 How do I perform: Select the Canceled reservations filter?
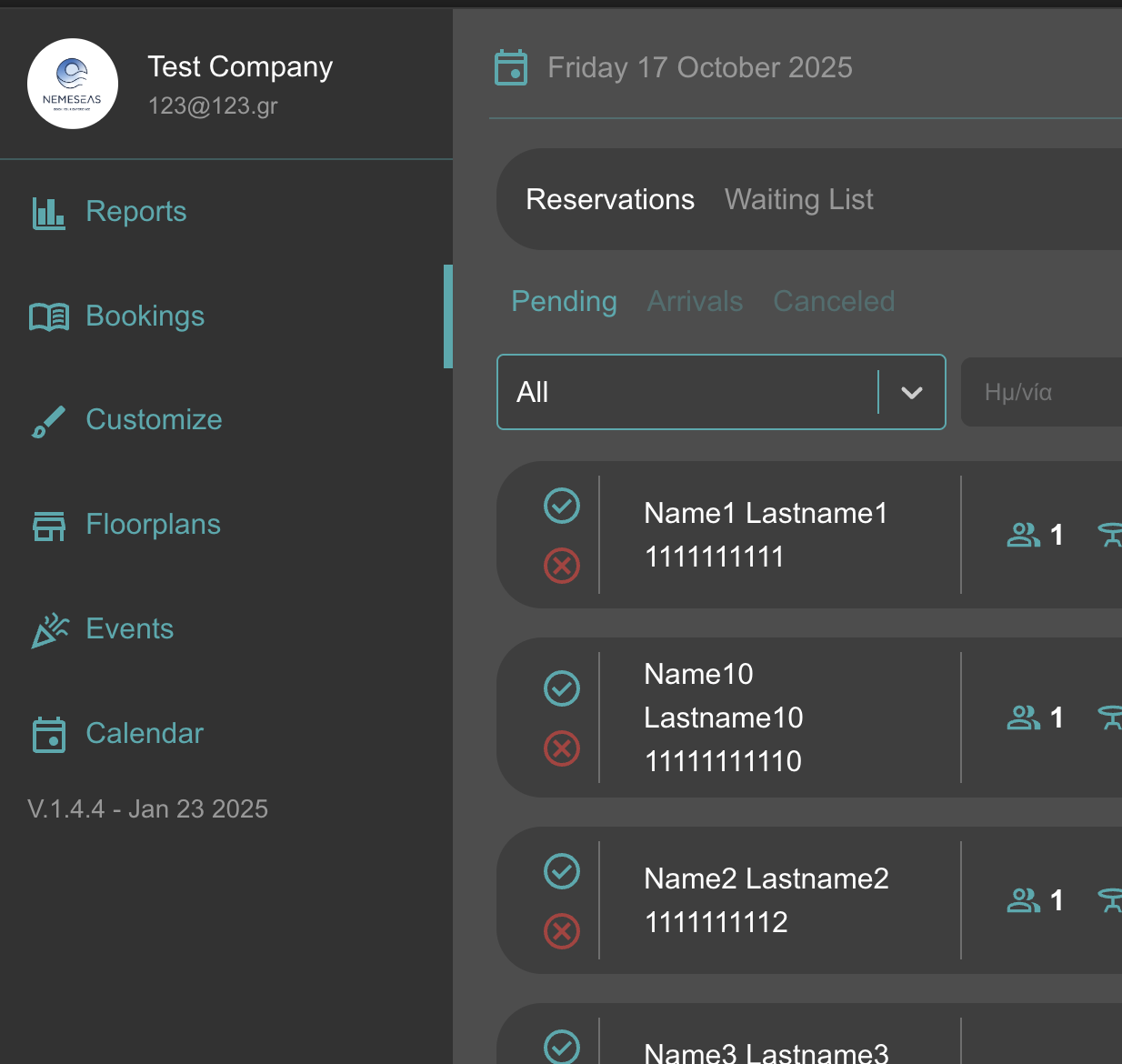pos(833,301)
